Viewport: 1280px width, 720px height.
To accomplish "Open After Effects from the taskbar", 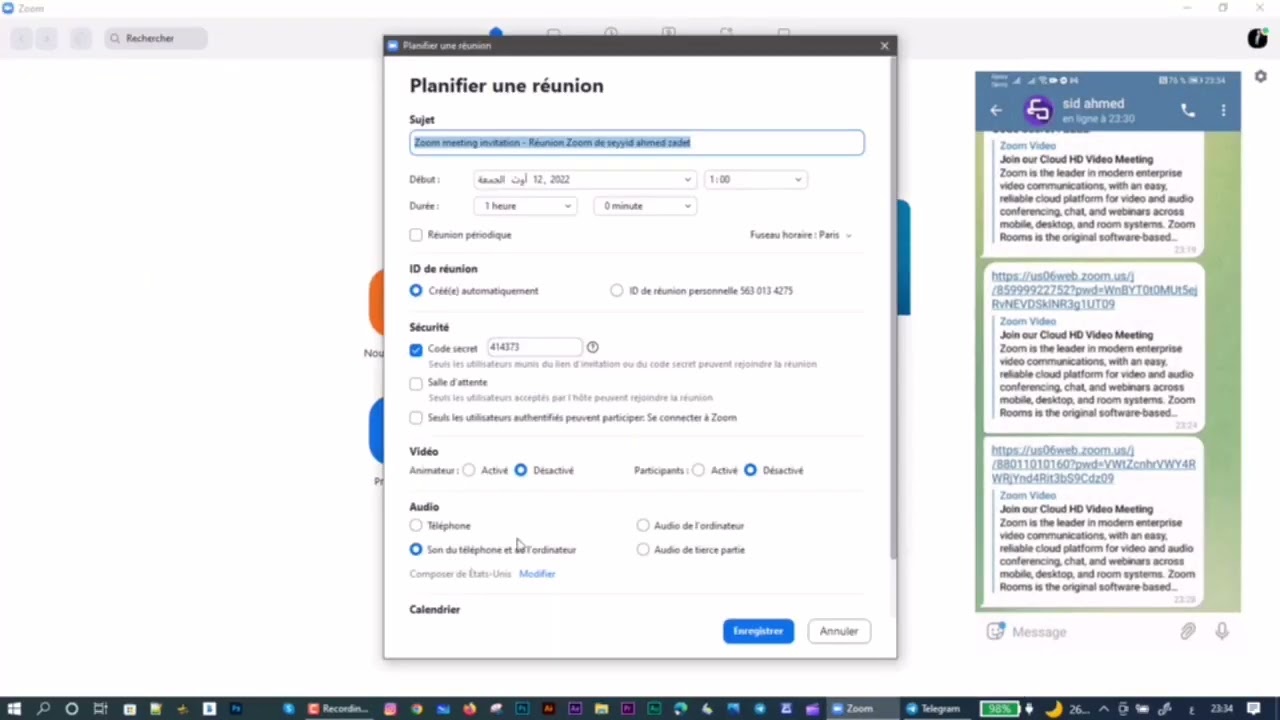I will coord(575,709).
